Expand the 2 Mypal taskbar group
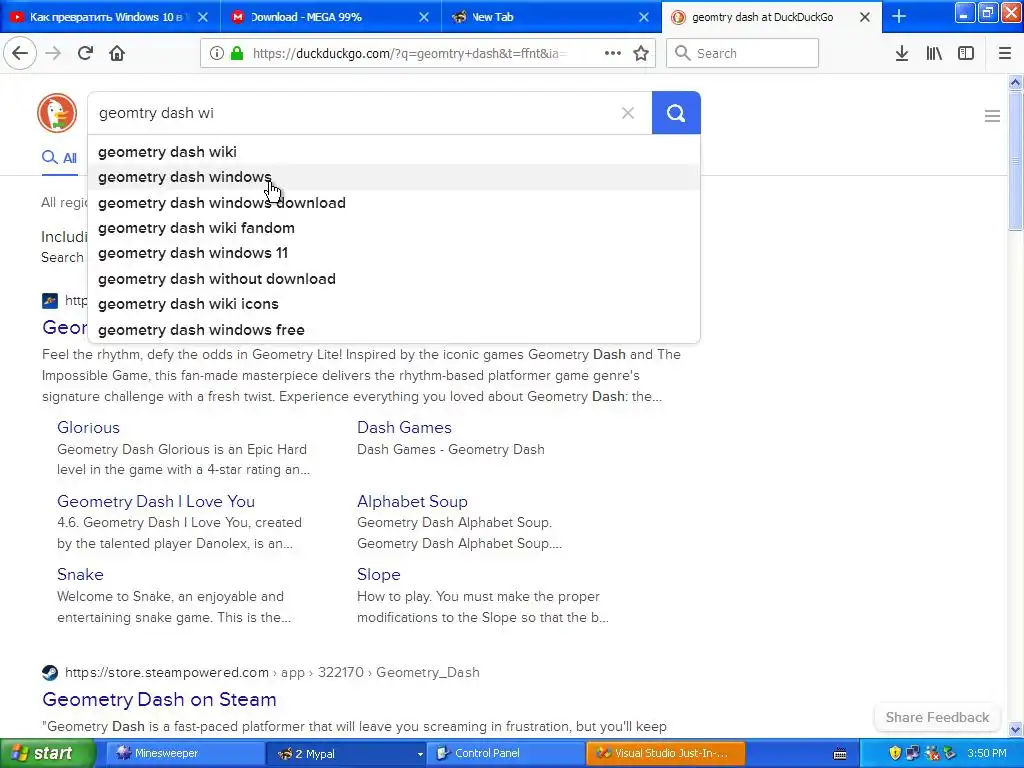This screenshot has height=768, width=1024. coord(346,753)
